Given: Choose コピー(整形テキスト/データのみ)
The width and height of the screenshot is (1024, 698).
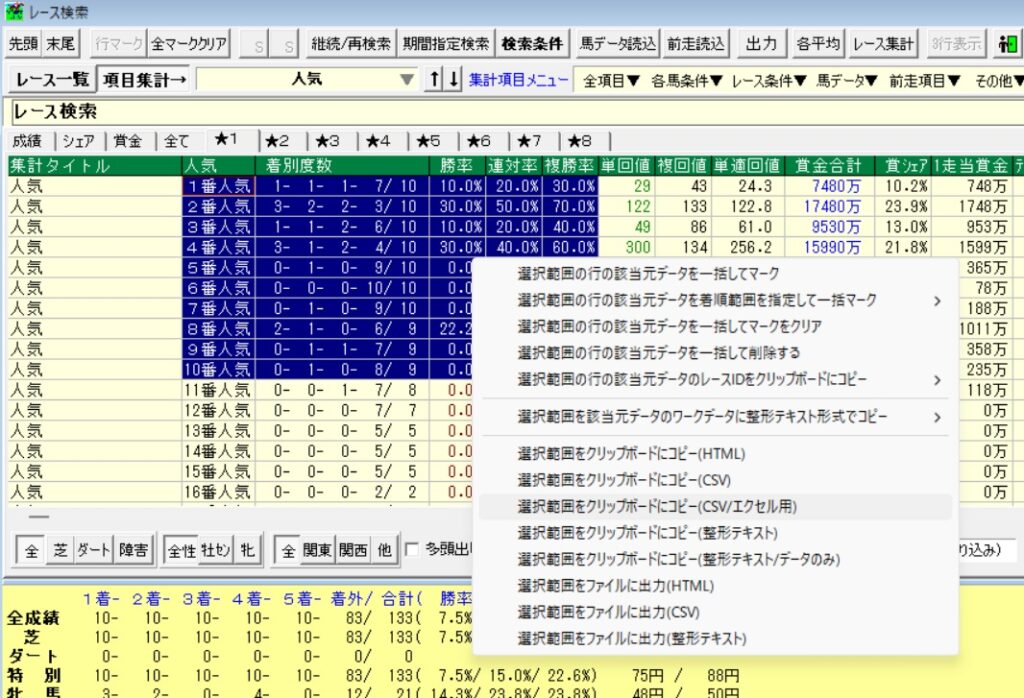Looking at the screenshot, I should (715, 560).
